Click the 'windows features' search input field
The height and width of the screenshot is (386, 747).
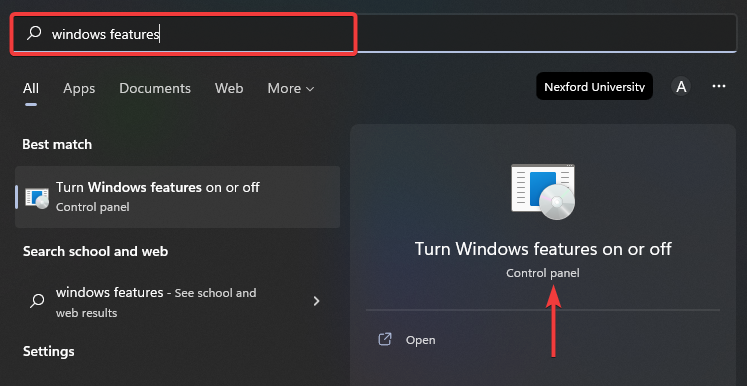point(374,33)
